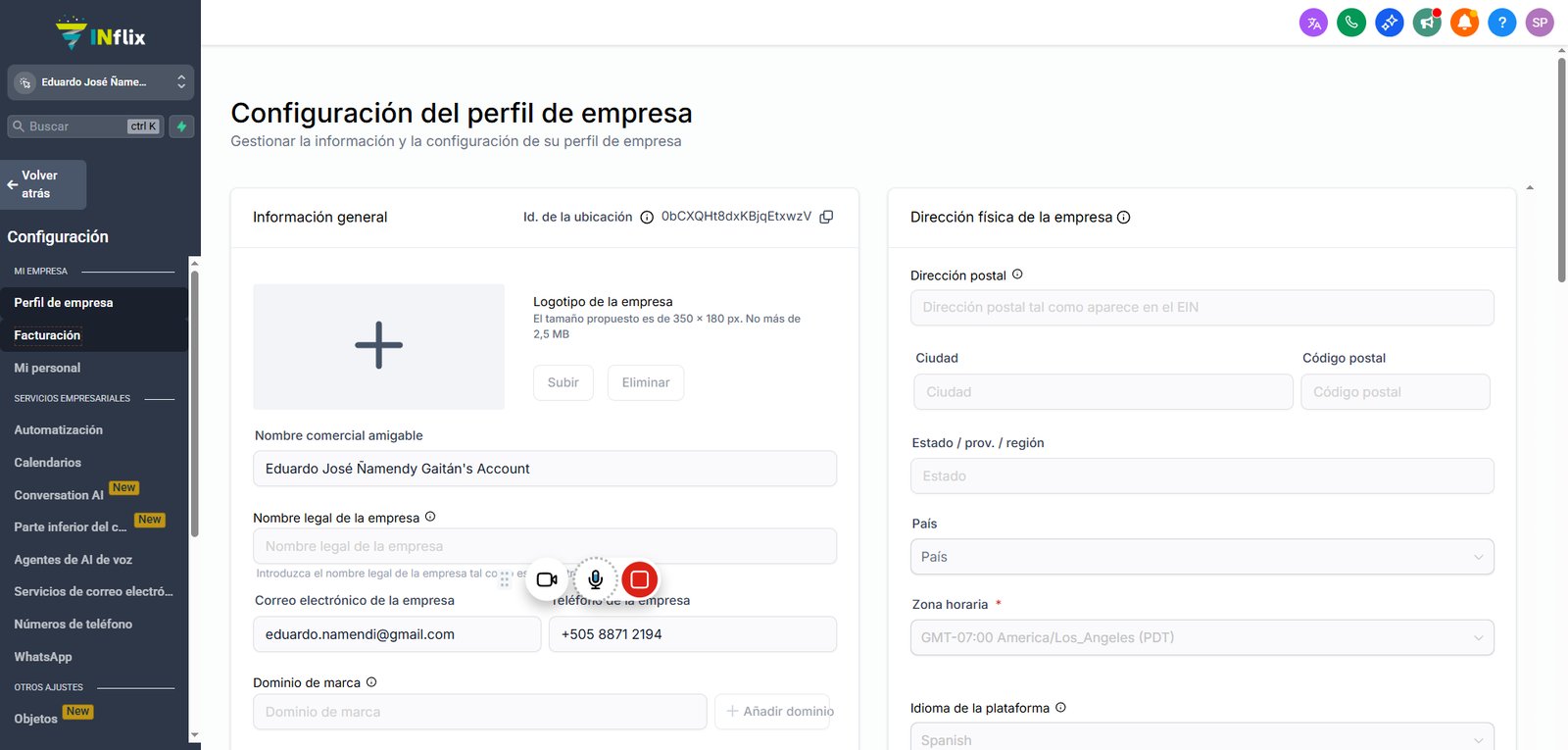Focus the Ciudad input field
Screen dimensions: 1568x750
point(1103,391)
